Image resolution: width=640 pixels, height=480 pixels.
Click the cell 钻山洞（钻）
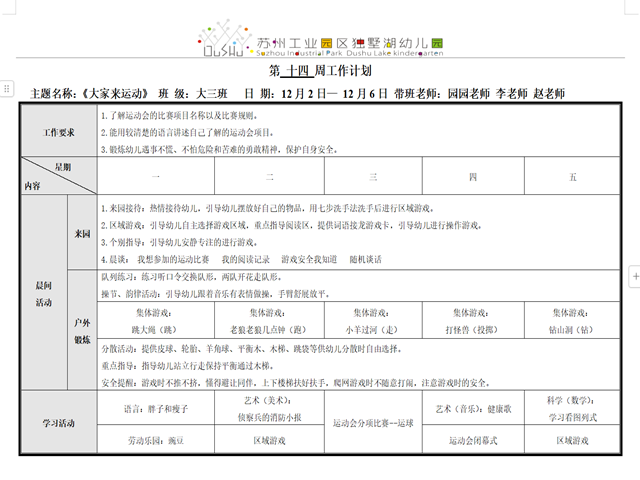(x=571, y=321)
